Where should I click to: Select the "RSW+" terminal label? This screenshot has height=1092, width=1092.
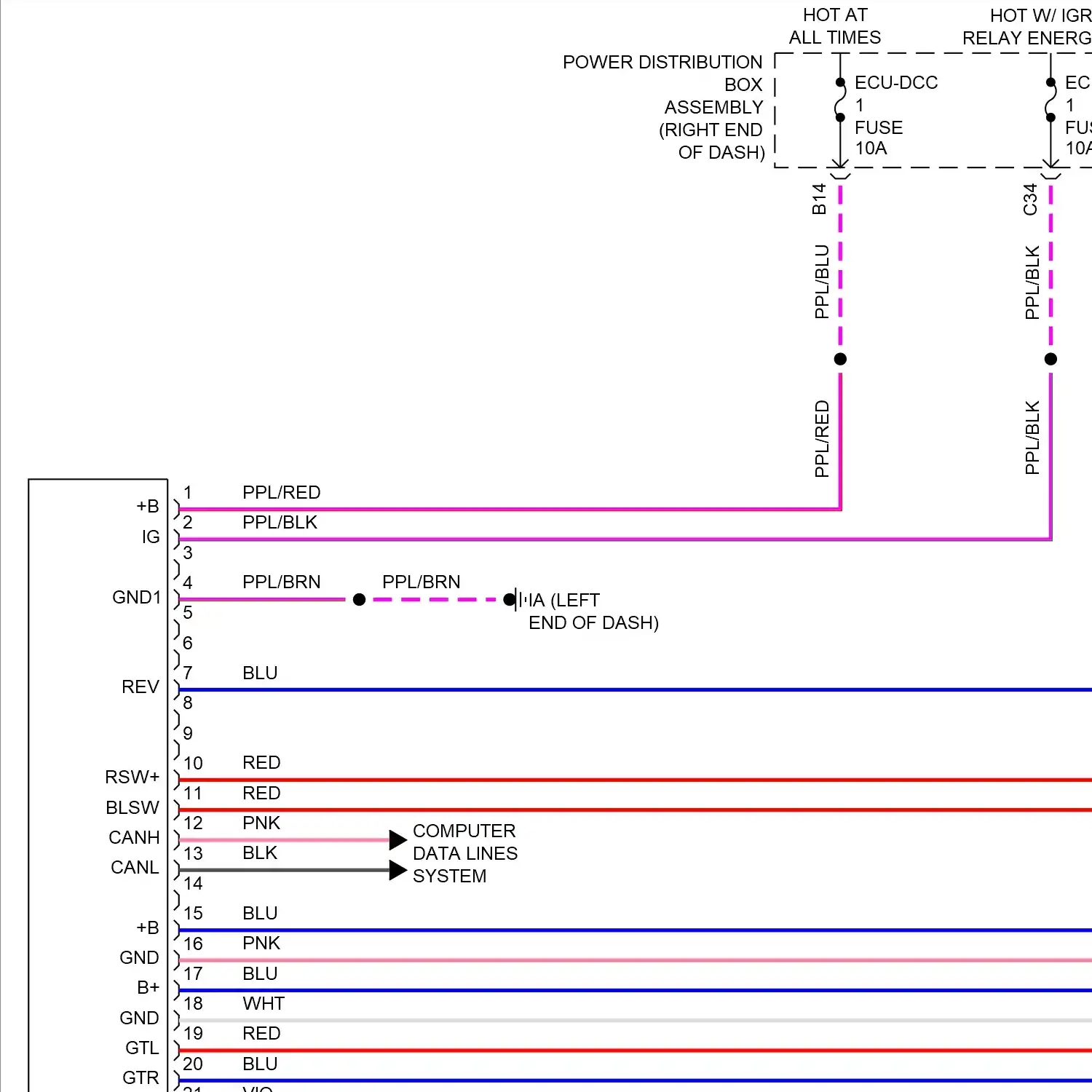pyautogui.click(x=132, y=778)
